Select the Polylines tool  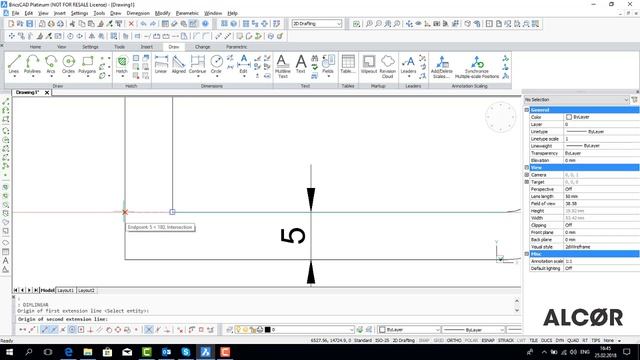[x=32, y=64]
